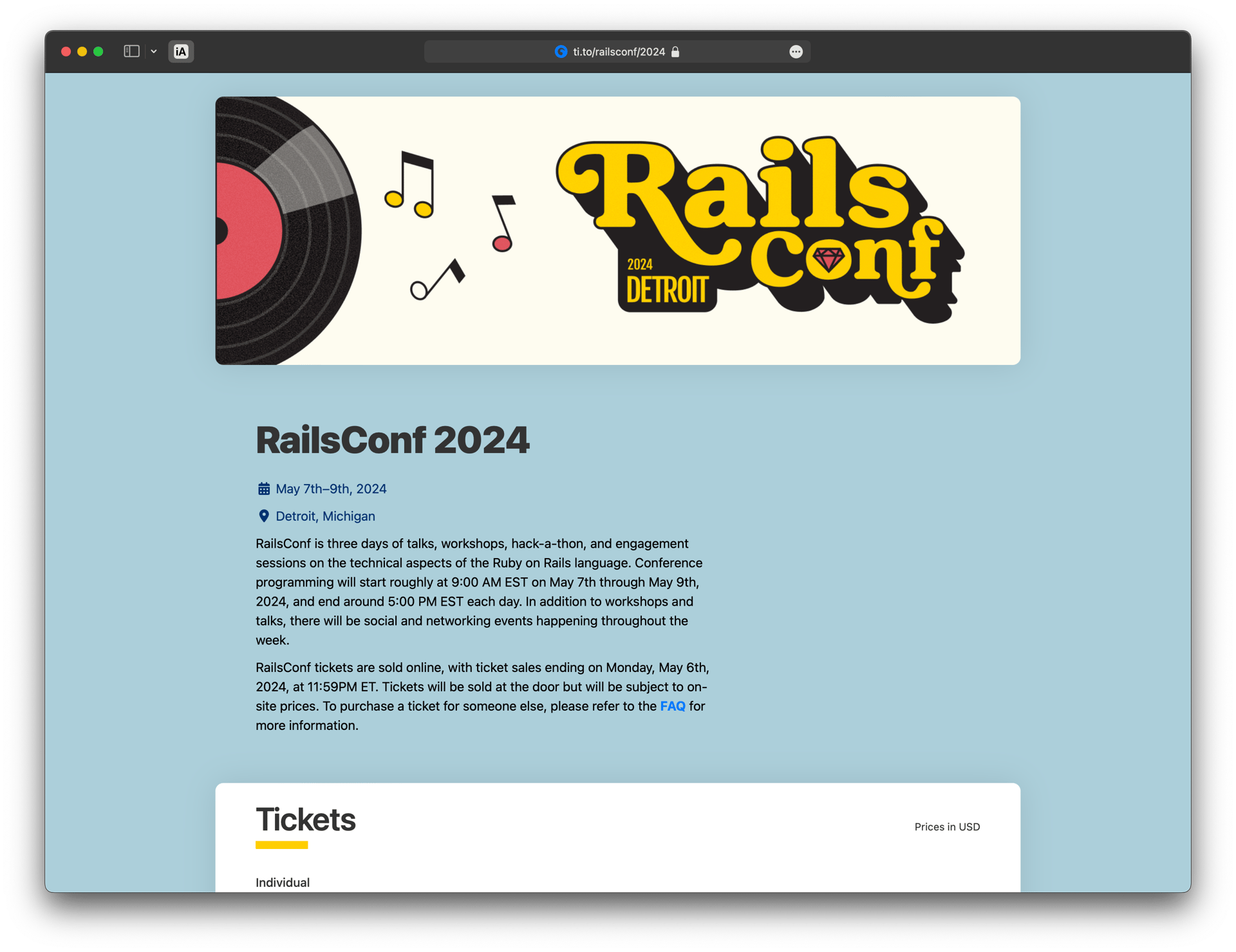Open the ellipsis page options button
The height and width of the screenshot is (952, 1236).
796,51
